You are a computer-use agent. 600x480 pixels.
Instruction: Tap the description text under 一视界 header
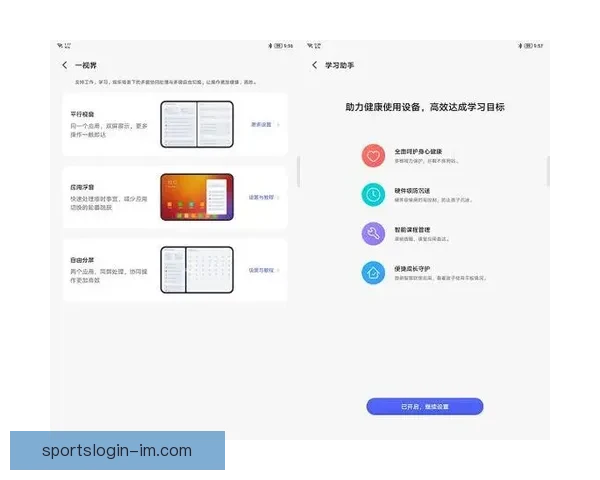coord(165,82)
